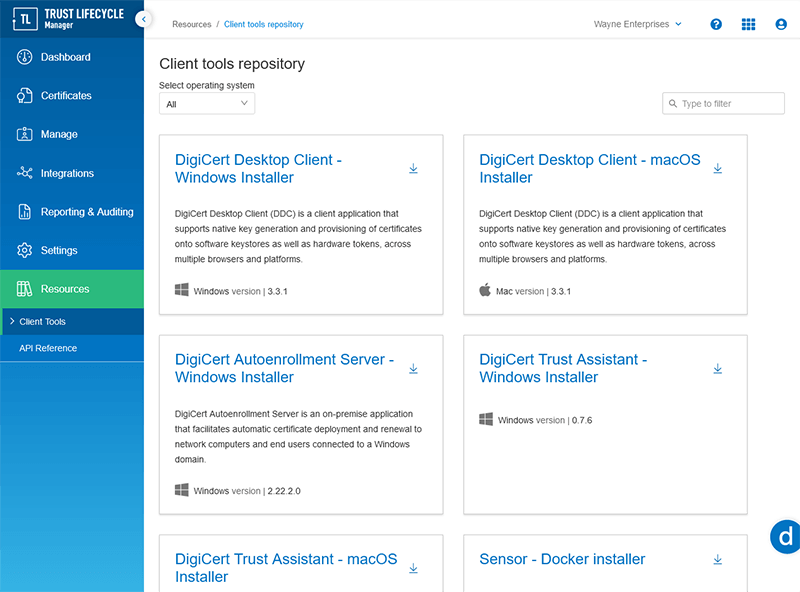Open DigiCert Desktop Client - Windows Installer title
The height and width of the screenshot is (592, 800).
[x=258, y=168]
